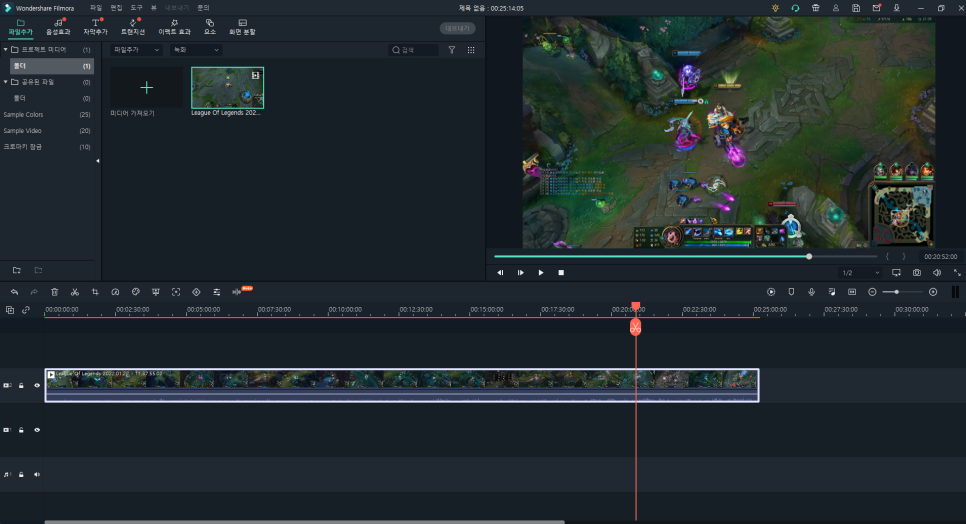Hide video track 1 with the eye icon
The image size is (966, 524).
[37, 430]
